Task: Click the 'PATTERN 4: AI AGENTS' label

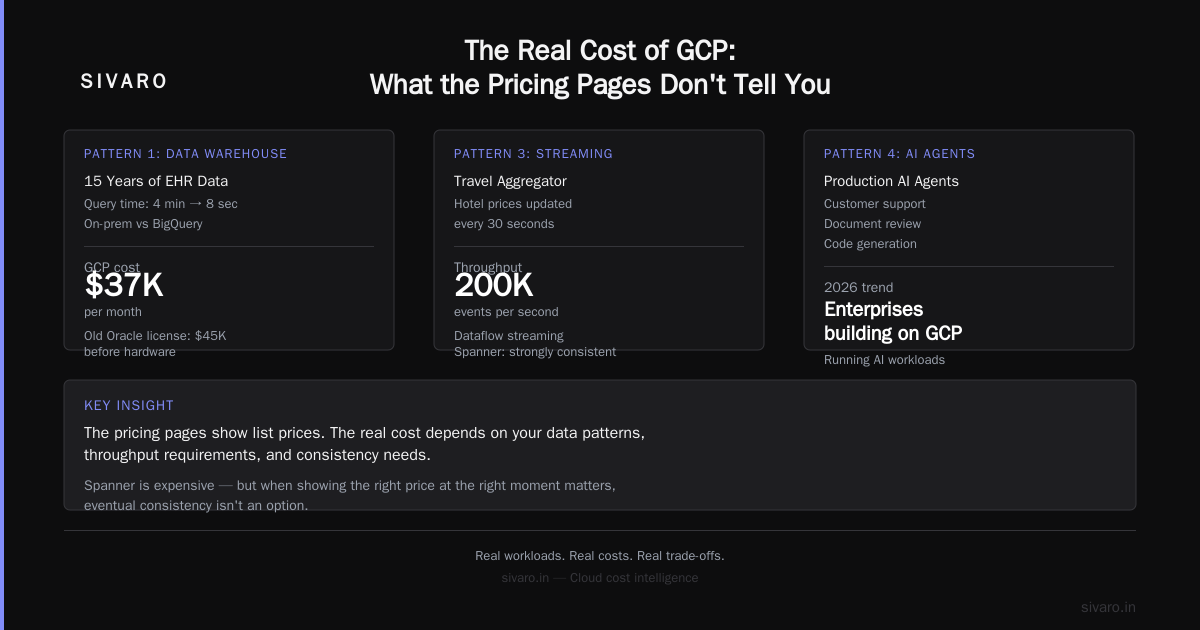Action: (x=900, y=154)
